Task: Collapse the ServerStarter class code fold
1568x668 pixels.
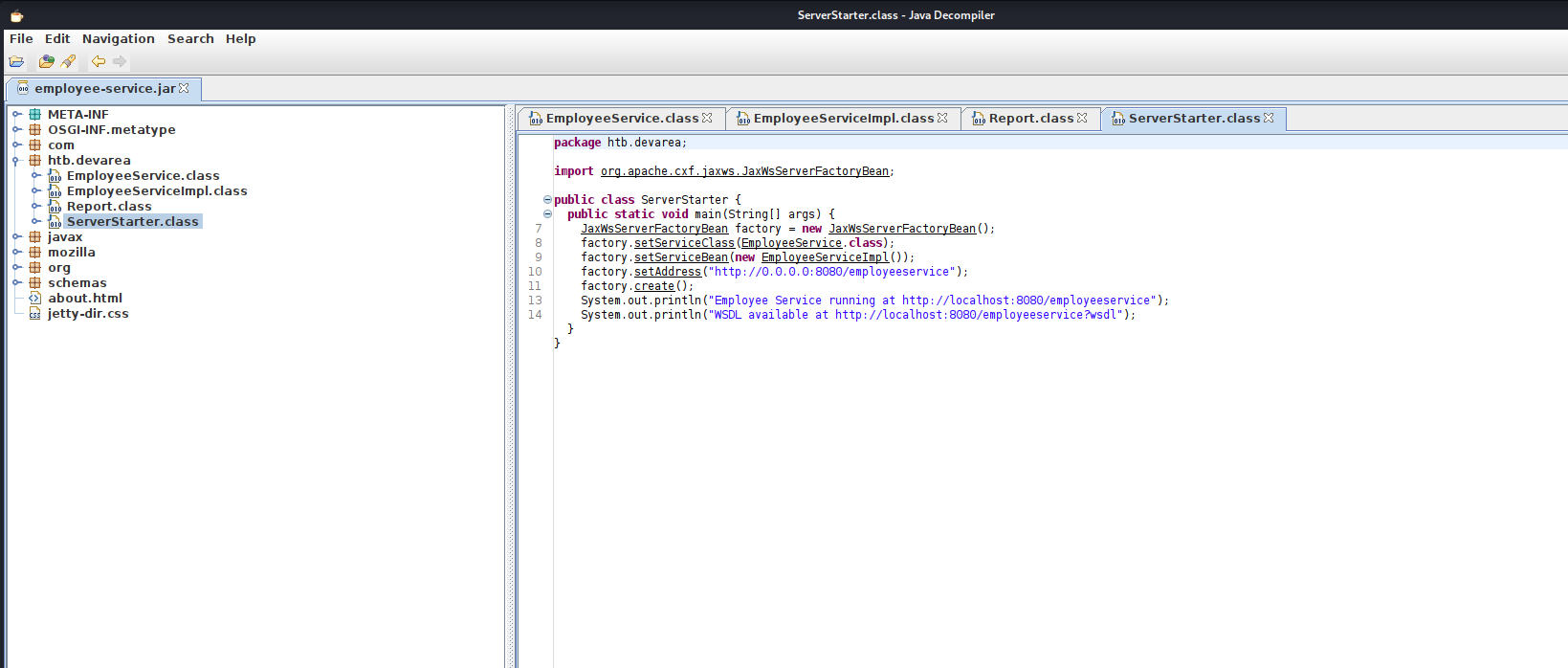Action: click(547, 200)
